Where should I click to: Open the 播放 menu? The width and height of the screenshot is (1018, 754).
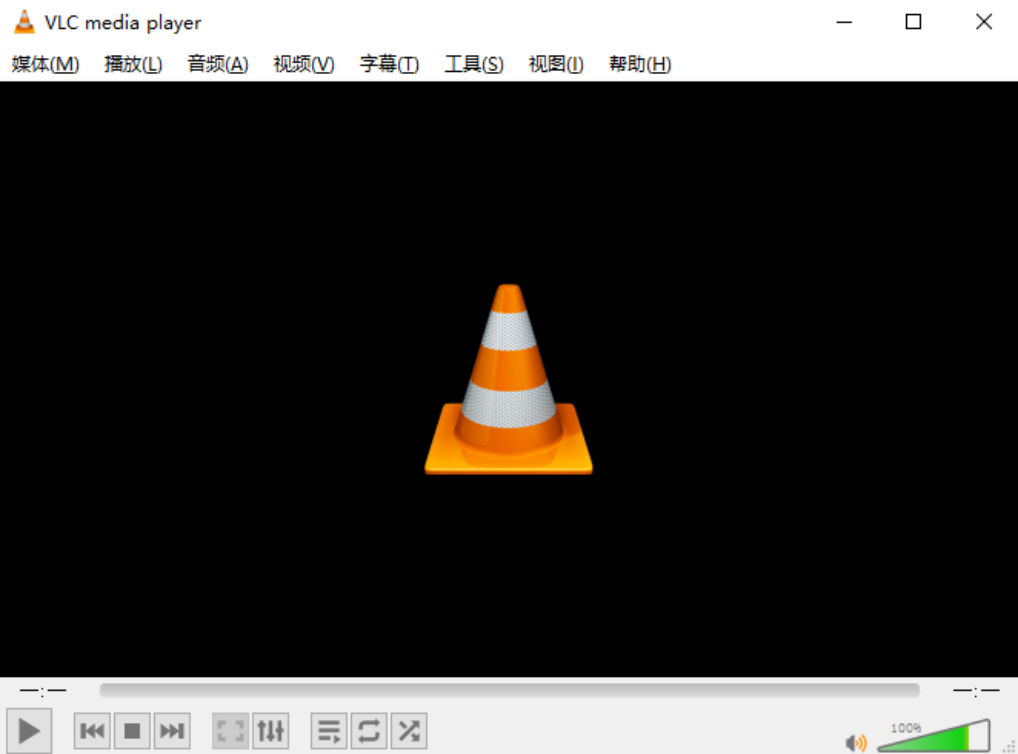pyautogui.click(x=131, y=63)
